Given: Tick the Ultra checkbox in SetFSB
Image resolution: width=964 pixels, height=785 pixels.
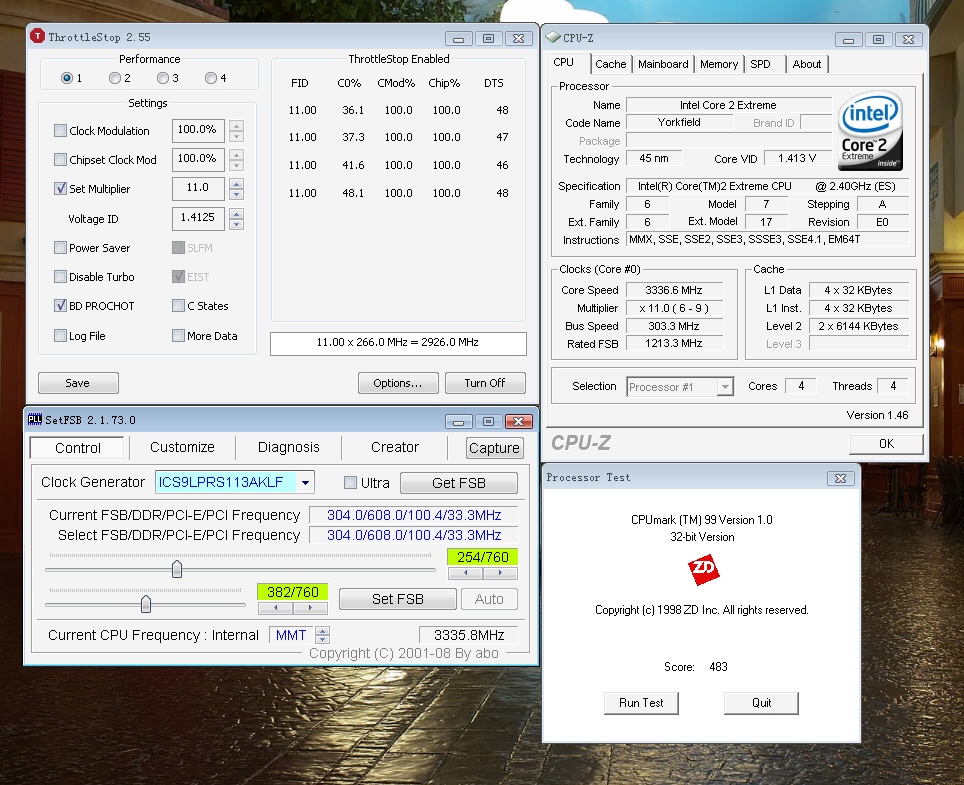Looking at the screenshot, I should [x=350, y=483].
